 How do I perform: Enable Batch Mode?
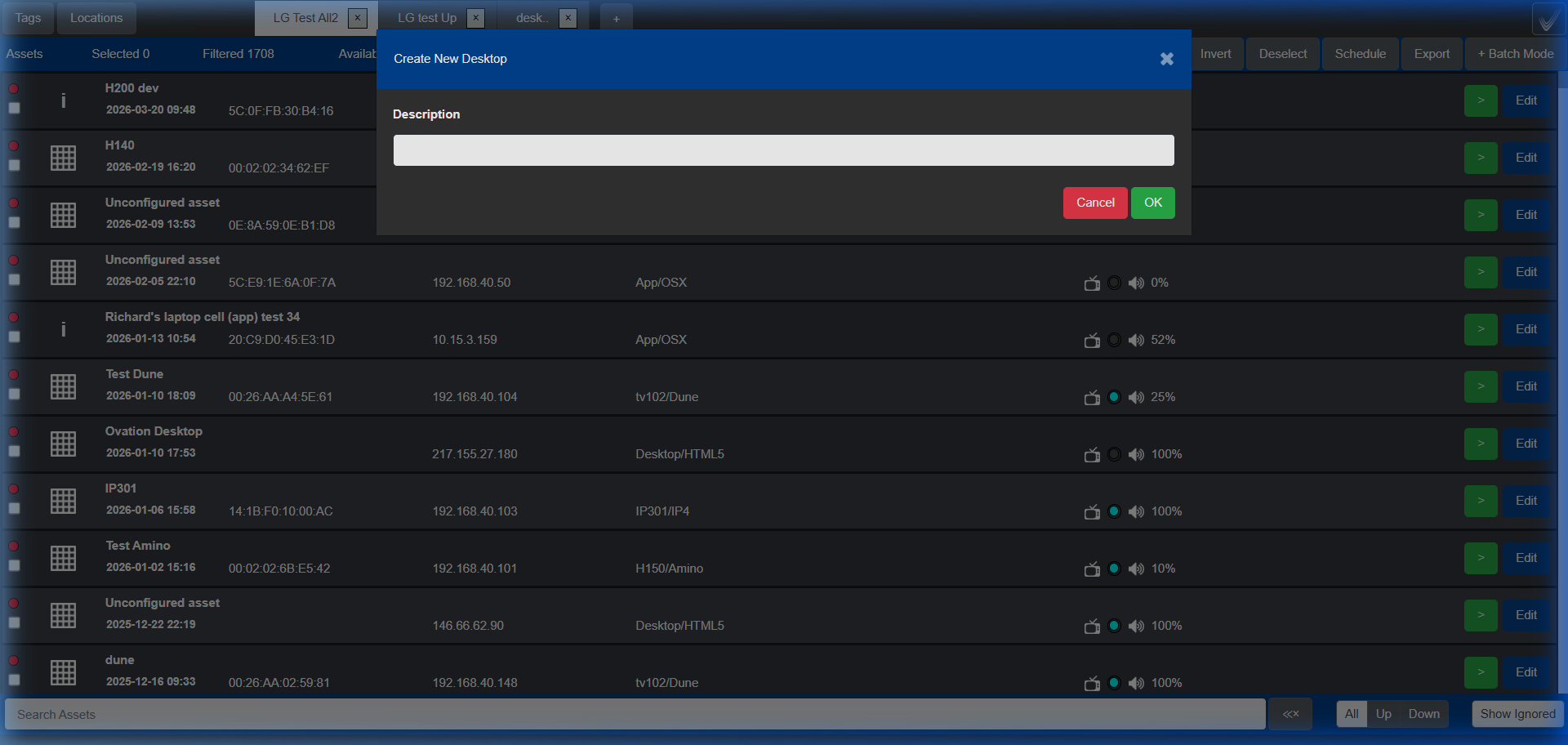coord(1516,54)
